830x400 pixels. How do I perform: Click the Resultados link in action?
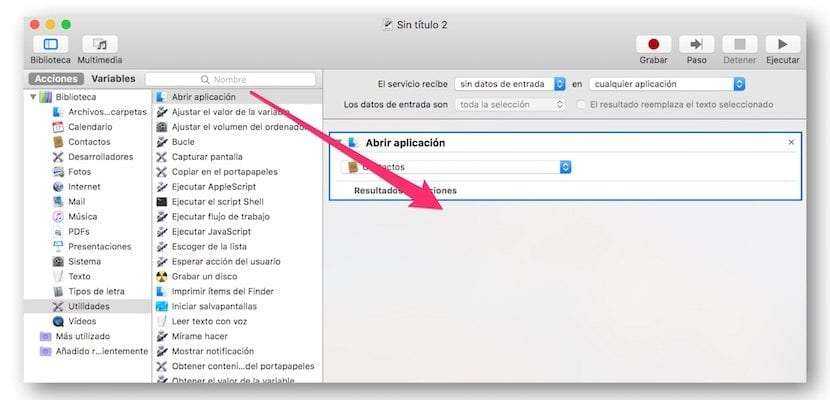380,190
